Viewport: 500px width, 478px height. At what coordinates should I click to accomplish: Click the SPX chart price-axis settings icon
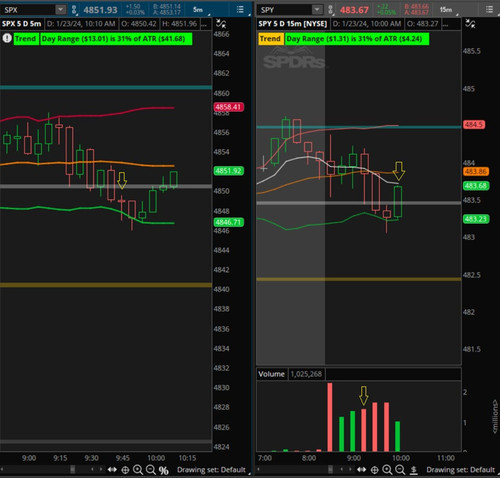tap(221, 24)
